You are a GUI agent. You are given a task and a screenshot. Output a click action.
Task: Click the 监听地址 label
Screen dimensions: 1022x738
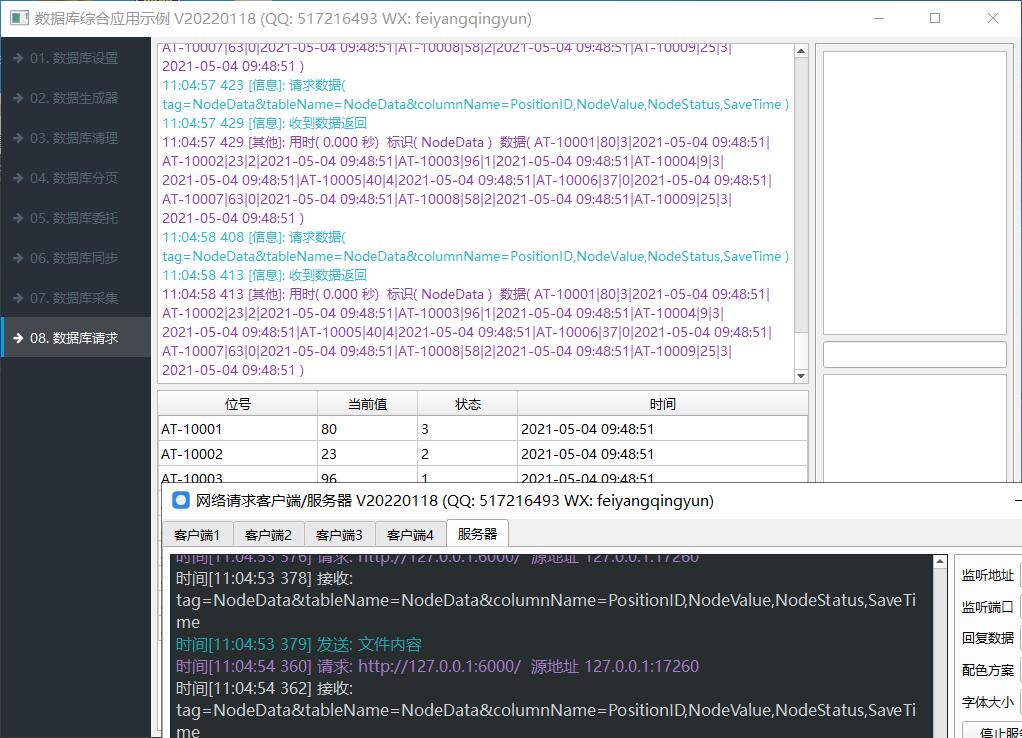[987, 575]
